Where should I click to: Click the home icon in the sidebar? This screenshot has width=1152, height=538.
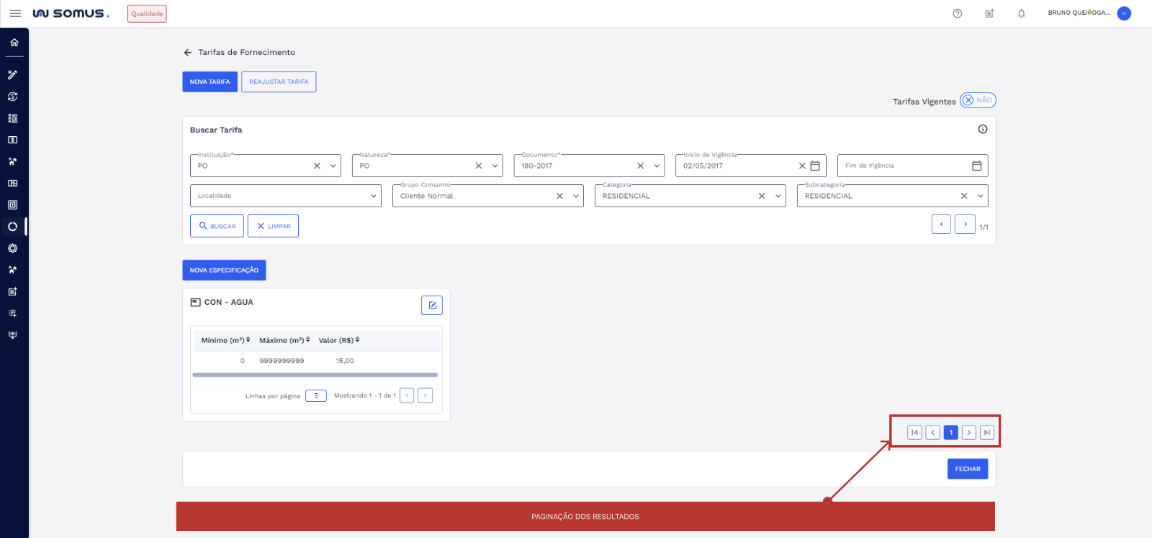coord(13,42)
